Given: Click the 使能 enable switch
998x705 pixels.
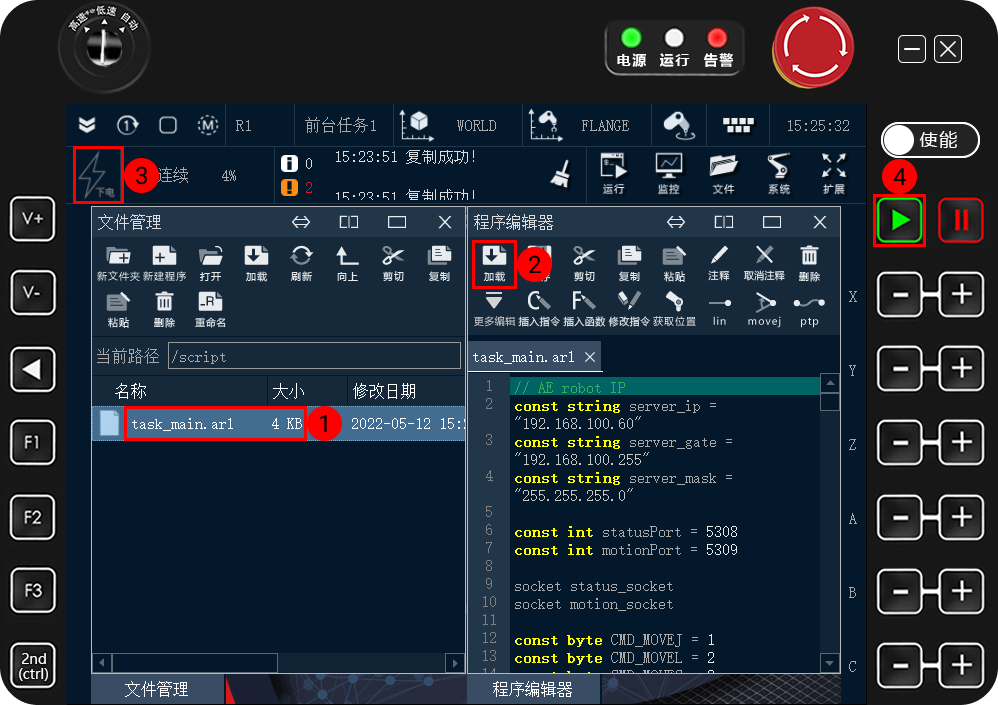Looking at the screenshot, I should pyautogui.click(x=929, y=140).
